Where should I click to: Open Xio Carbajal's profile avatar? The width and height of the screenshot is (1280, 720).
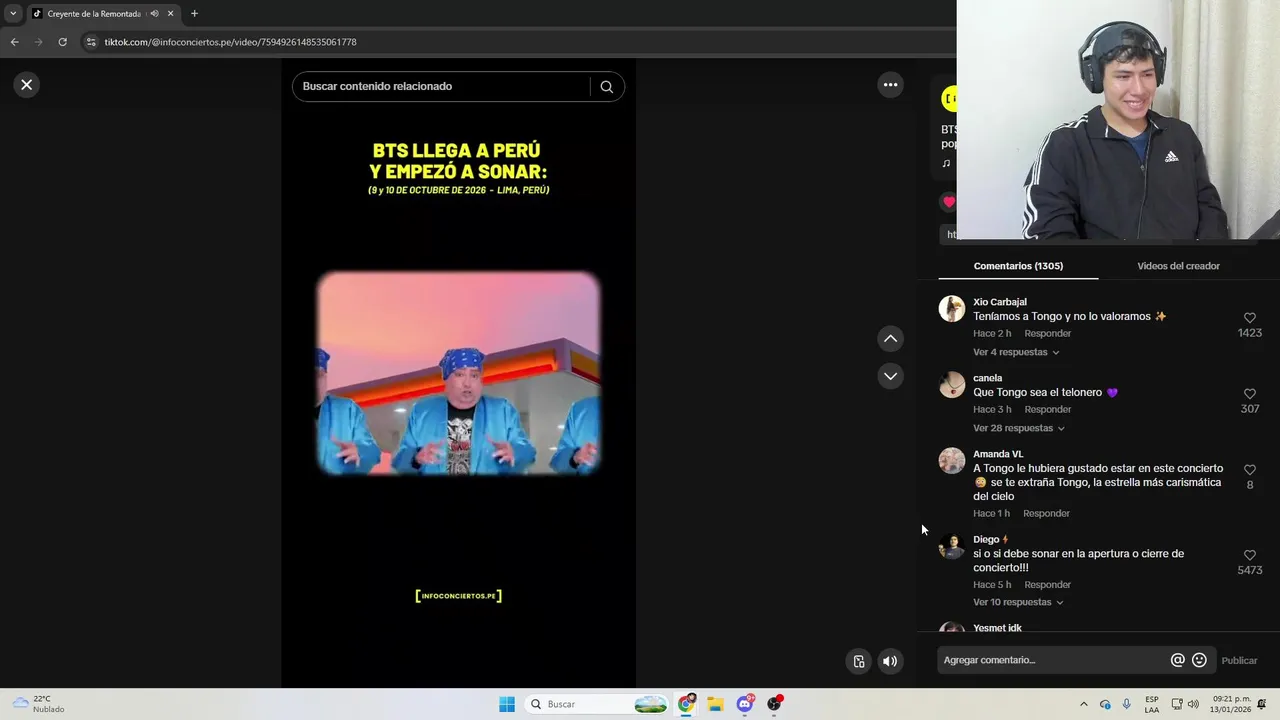[951, 308]
